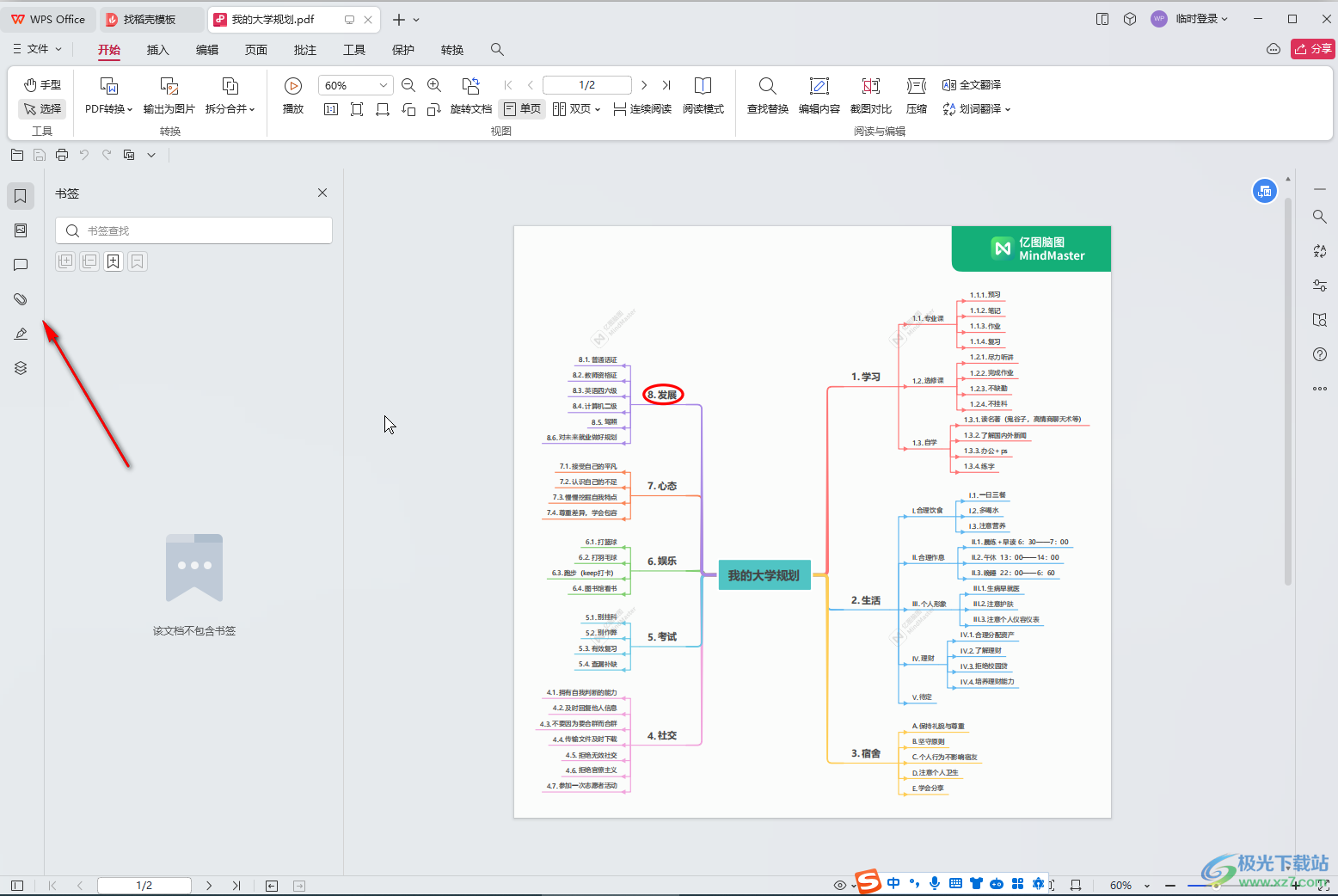Screen dimensions: 1338x896
Task: Click fit width icon
Action: (383, 109)
